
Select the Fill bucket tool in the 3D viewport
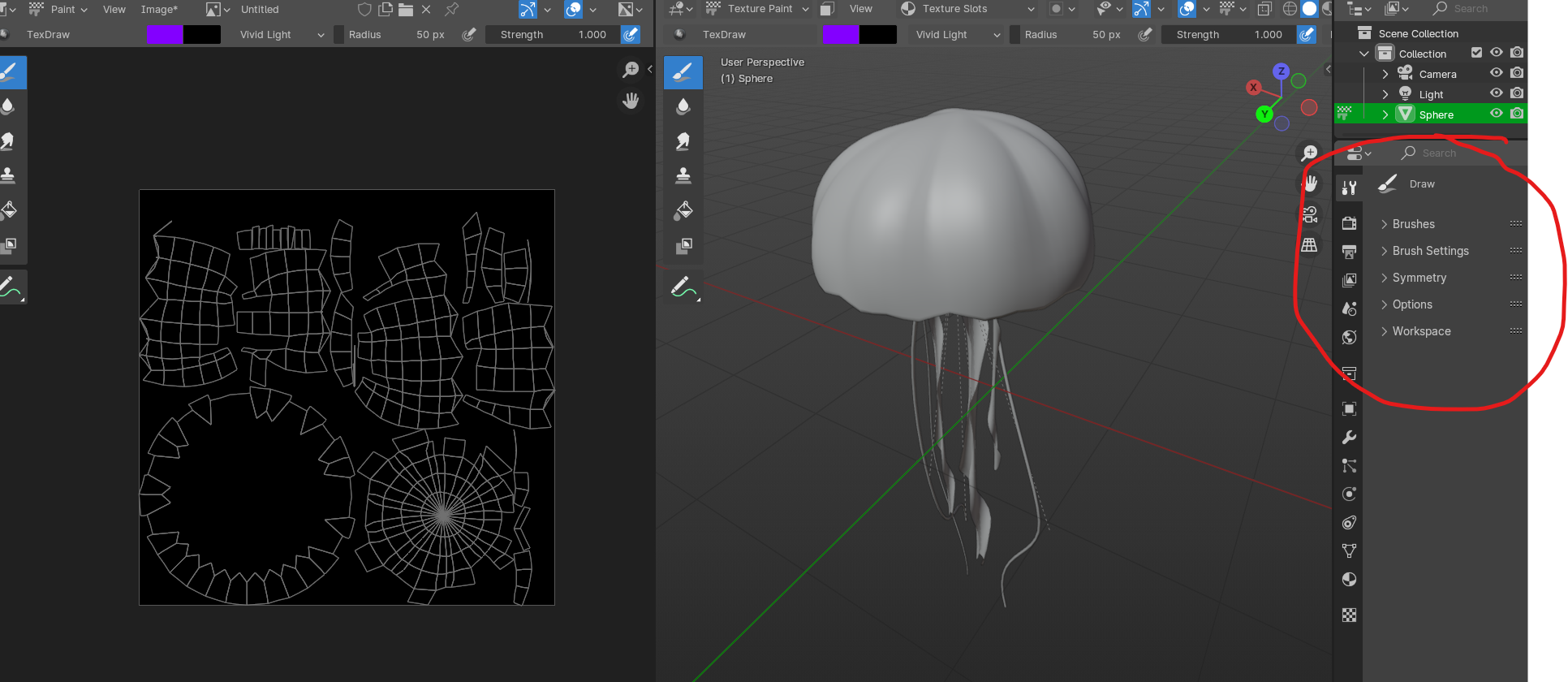click(683, 210)
